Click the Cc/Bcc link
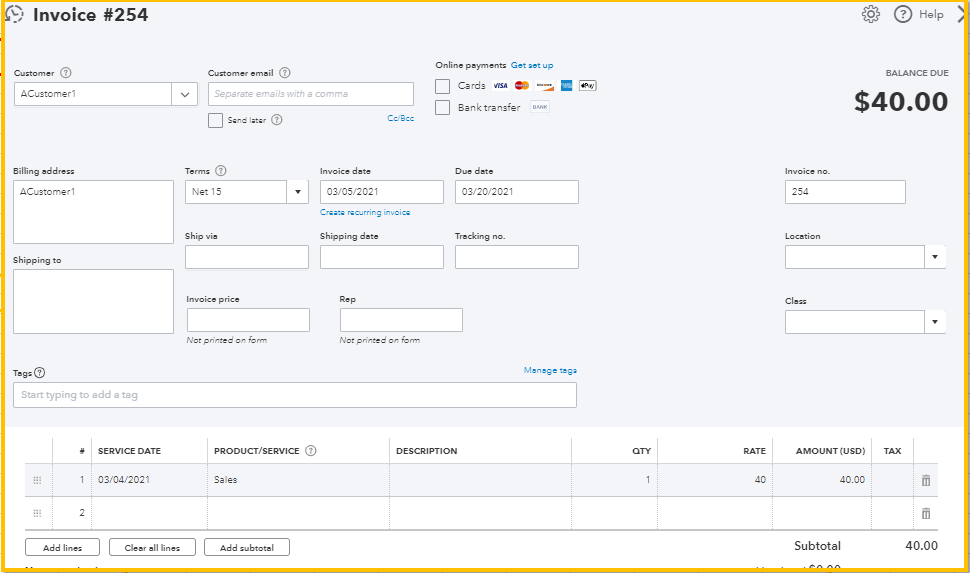This screenshot has width=970, height=573. pos(400,118)
